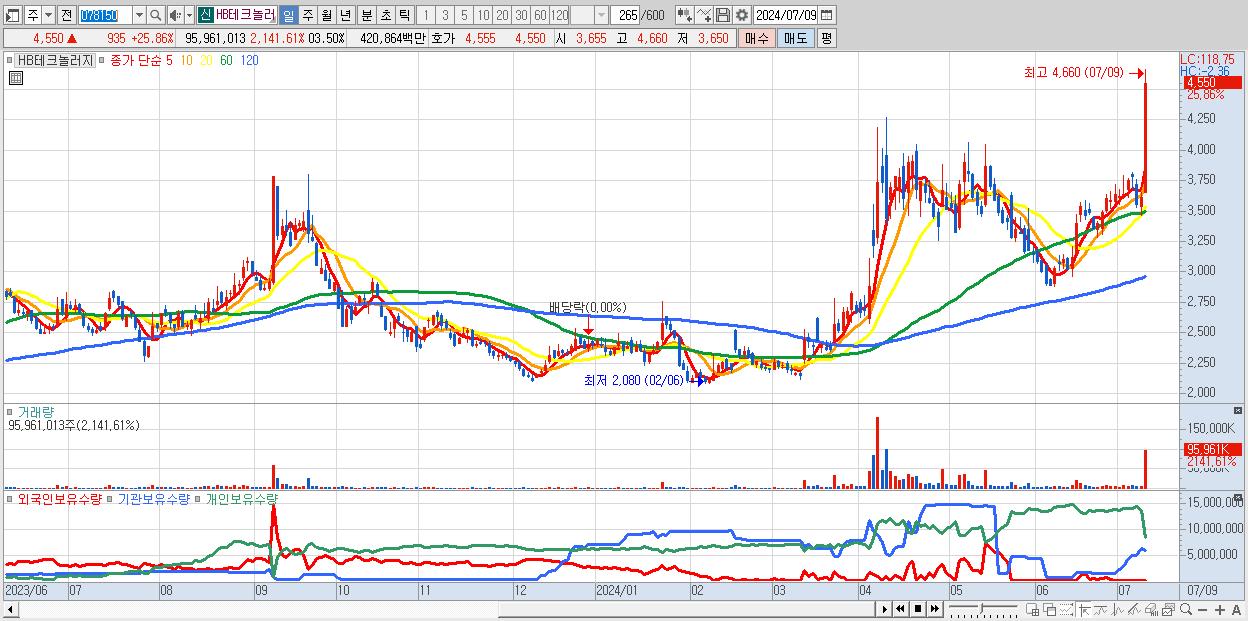Click the orange 10-day moving average label
The width and height of the screenshot is (1248, 621).
[x=186, y=60]
